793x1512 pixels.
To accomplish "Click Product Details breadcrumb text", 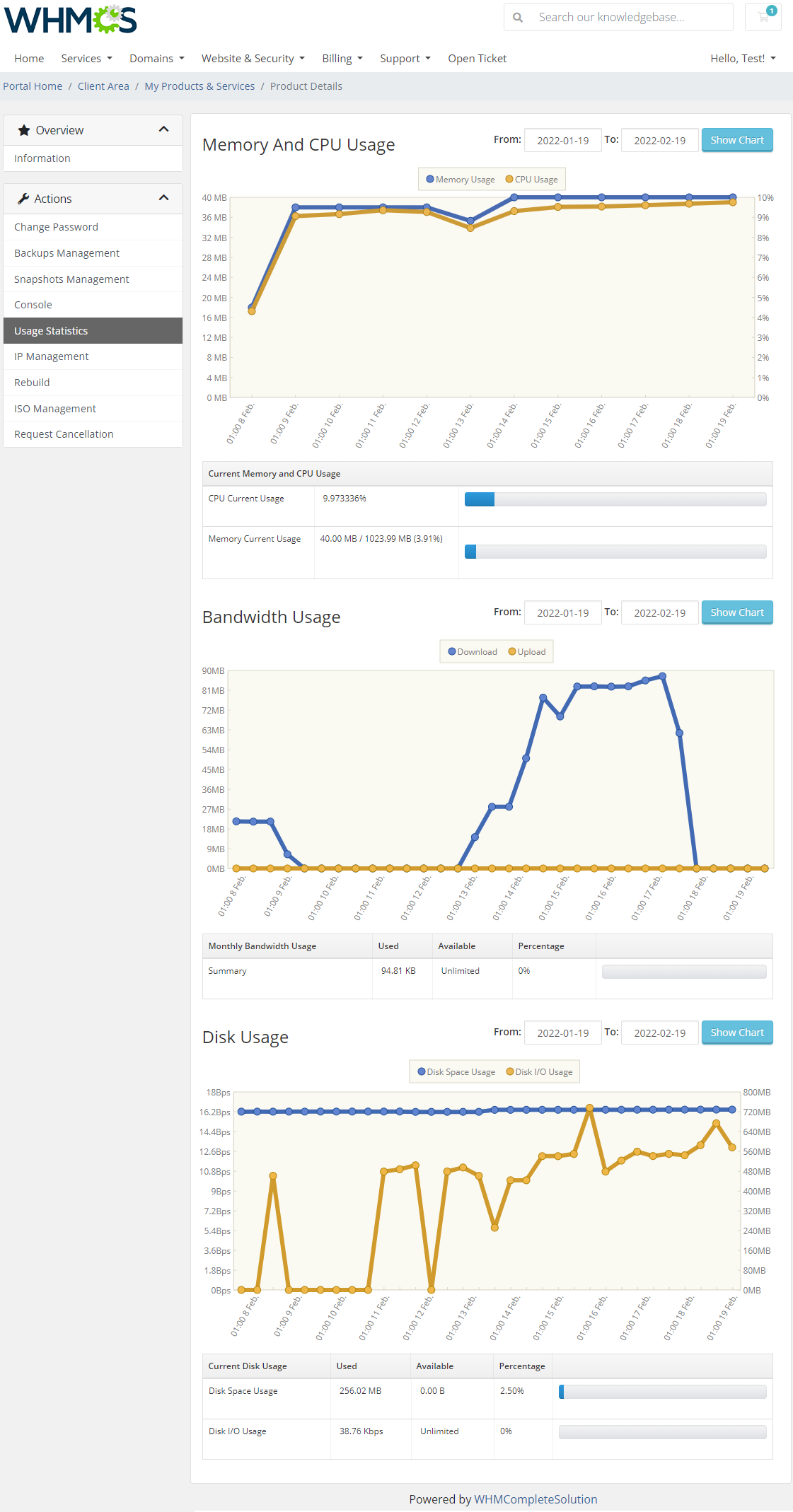I will coord(306,86).
